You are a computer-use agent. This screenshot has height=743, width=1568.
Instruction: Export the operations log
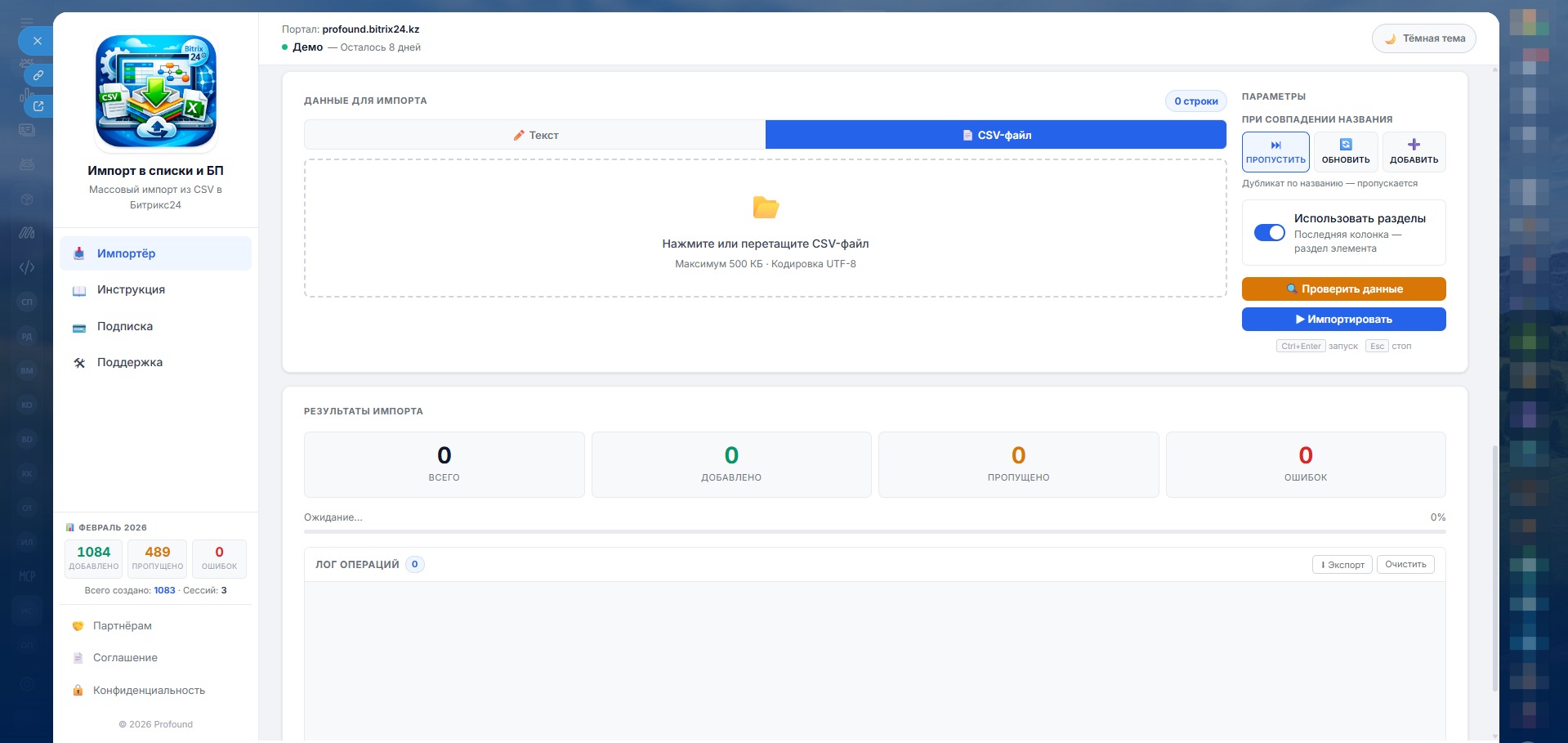[x=1342, y=565]
